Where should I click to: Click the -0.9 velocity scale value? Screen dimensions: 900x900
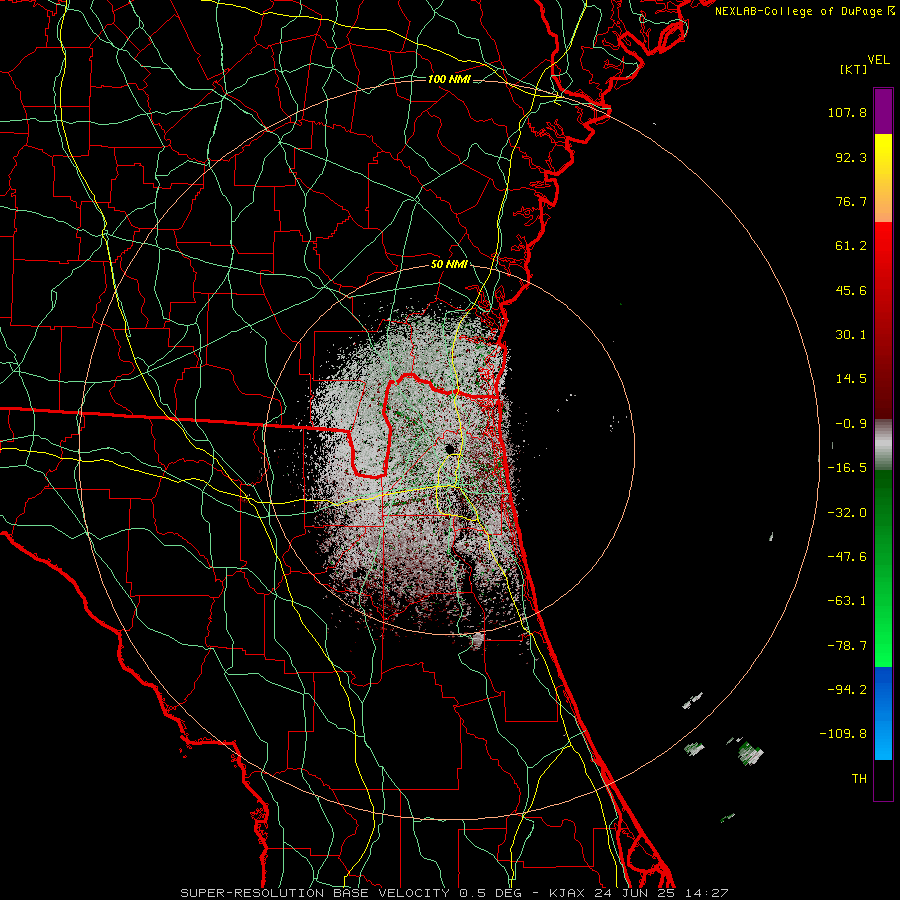851,424
